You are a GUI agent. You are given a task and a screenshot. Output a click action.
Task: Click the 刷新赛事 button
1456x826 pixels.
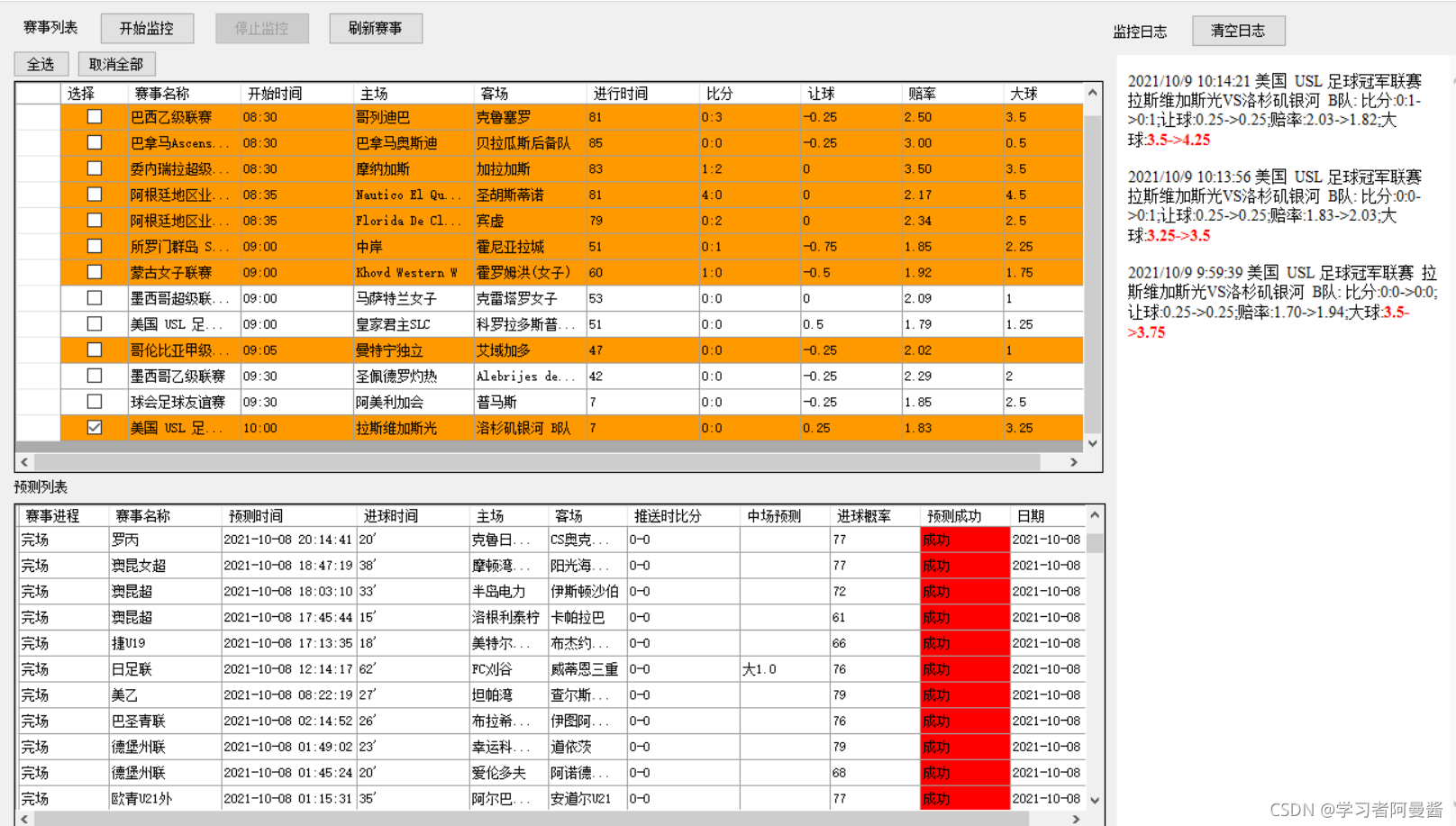coord(376,28)
